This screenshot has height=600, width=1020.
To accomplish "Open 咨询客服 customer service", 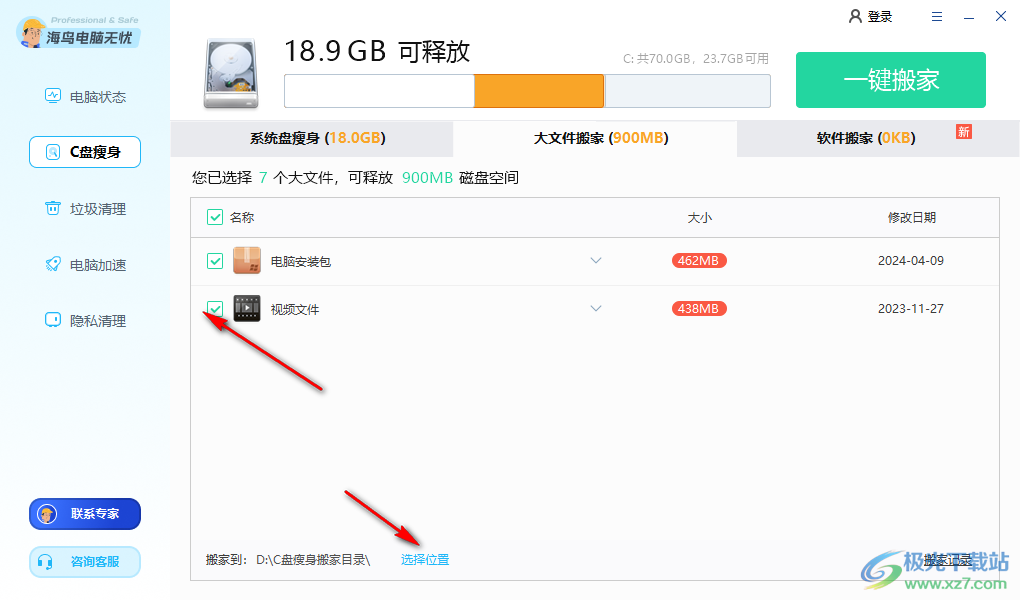I will pyautogui.click(x=84, y=561).
